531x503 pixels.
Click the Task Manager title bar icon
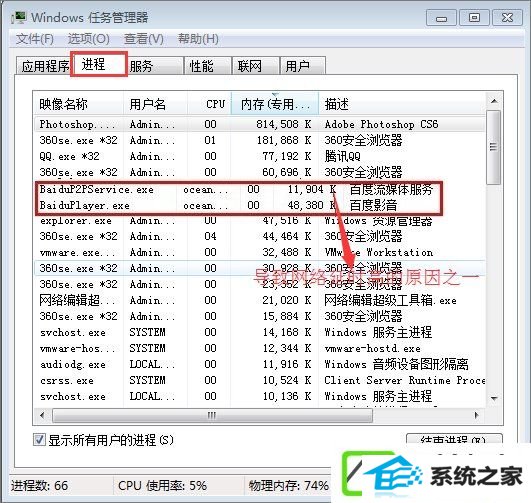[x=19, y=18]
